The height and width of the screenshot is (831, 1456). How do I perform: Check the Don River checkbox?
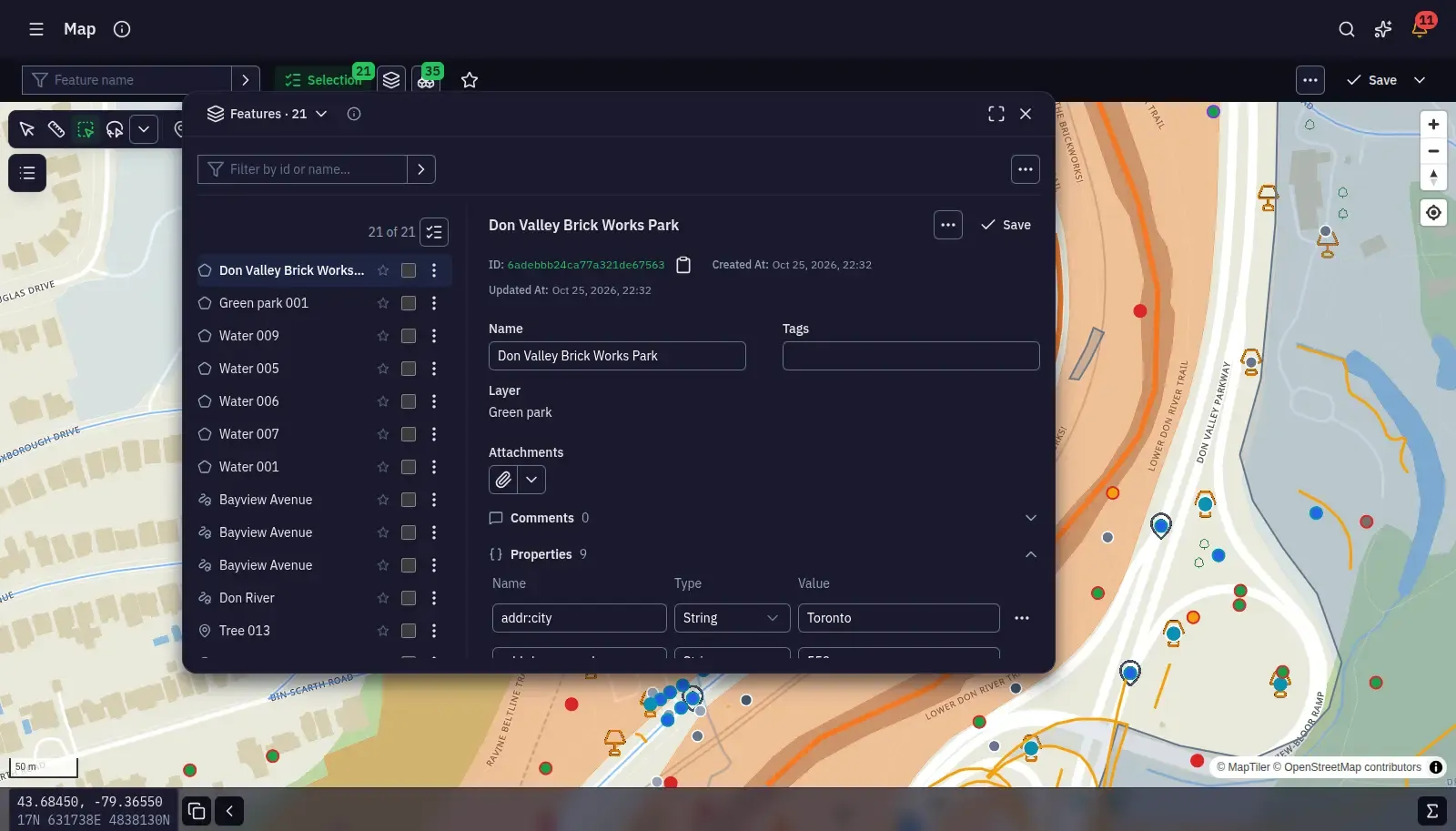tap(409, 598)
